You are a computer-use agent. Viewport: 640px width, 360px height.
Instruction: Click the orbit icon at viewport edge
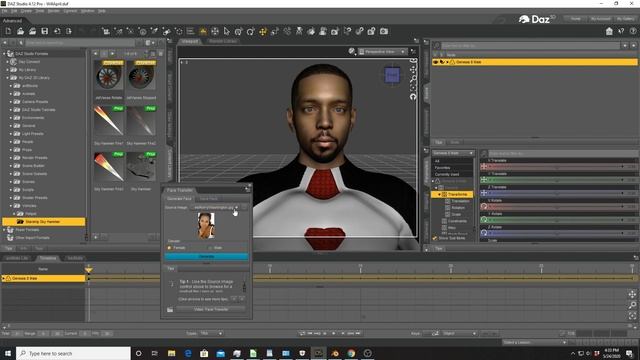pos(413,96)
